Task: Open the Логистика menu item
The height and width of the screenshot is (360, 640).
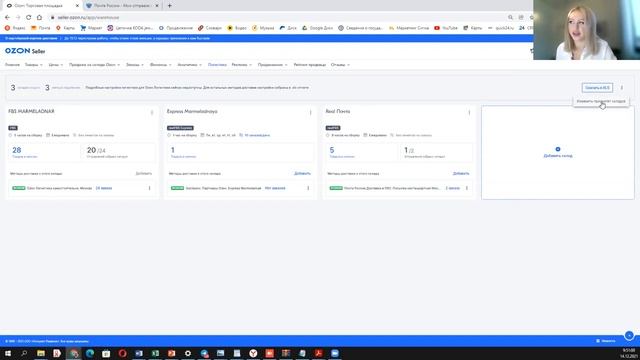Action: (217, 65)
